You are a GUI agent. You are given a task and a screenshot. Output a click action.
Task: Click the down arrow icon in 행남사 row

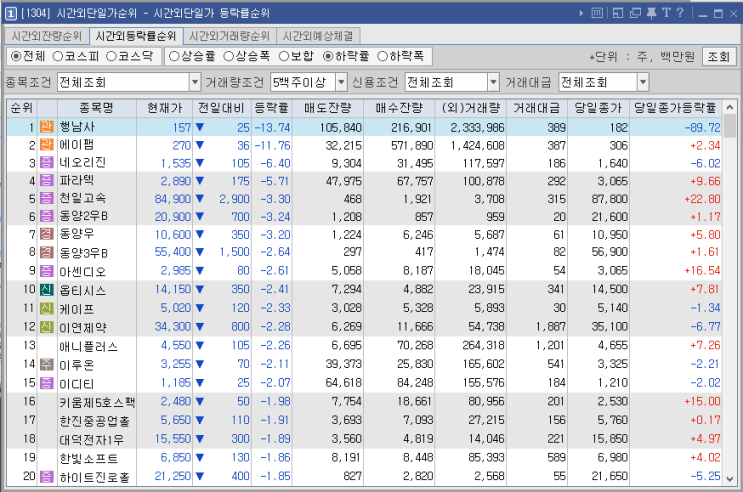pos(199,127)
